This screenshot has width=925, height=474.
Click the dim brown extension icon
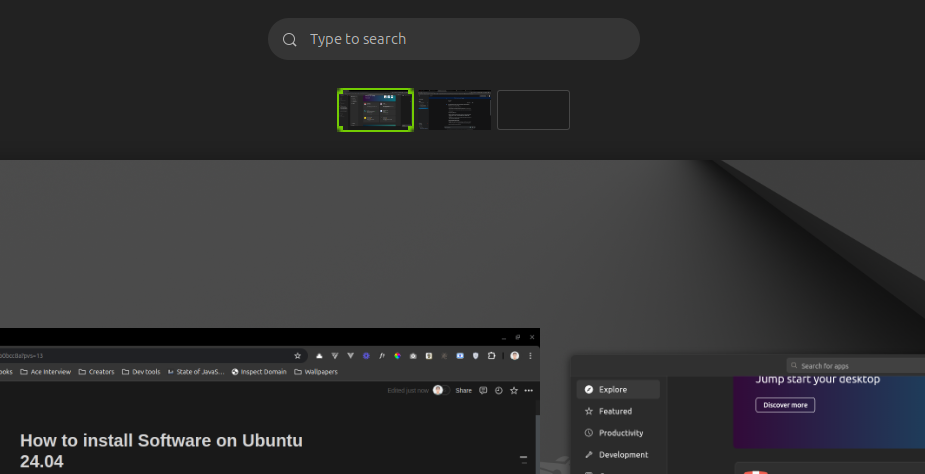[x=444, y=356]
